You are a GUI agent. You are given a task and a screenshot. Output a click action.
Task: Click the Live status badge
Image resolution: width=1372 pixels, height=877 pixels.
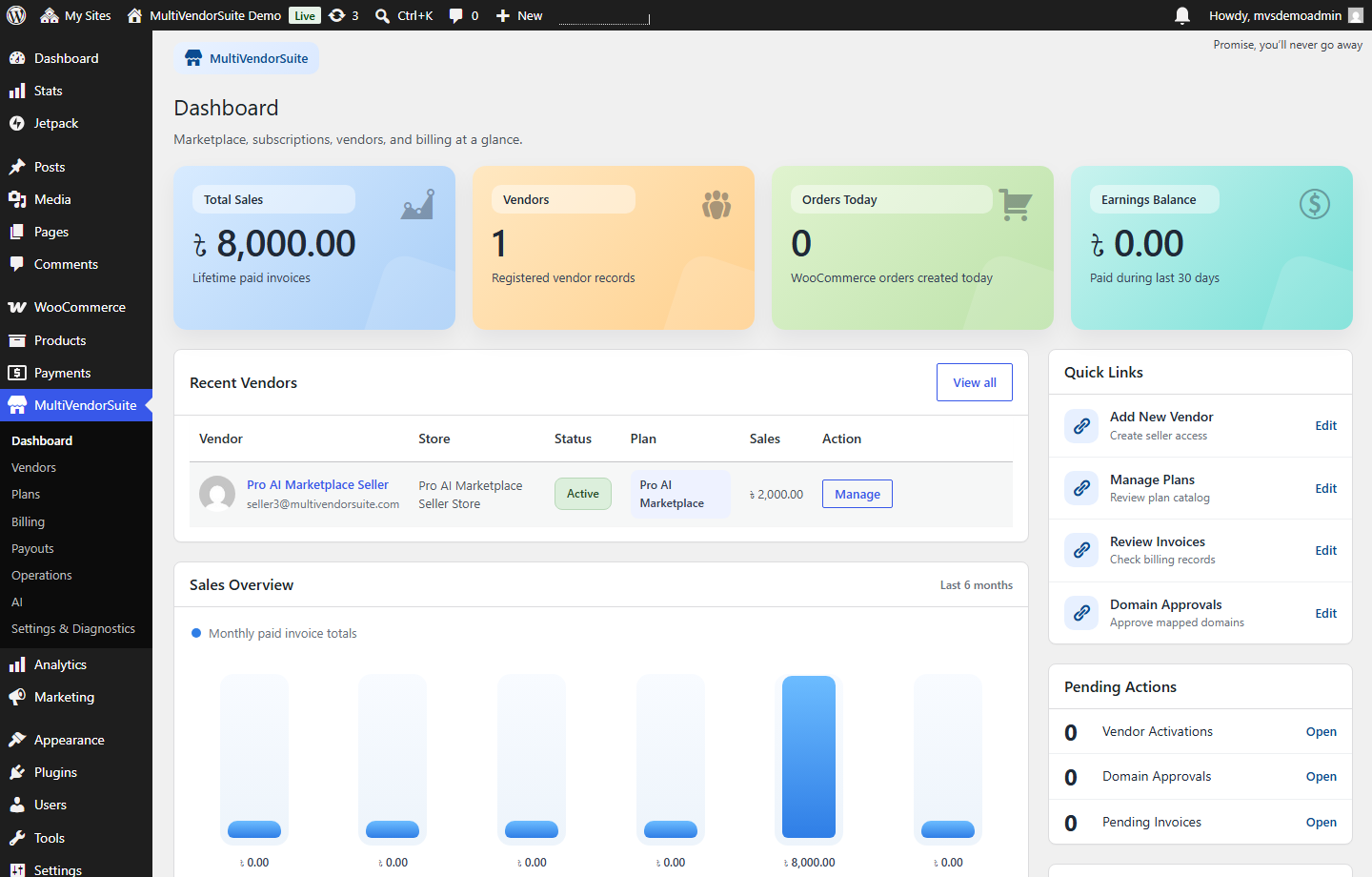(305, 15)
